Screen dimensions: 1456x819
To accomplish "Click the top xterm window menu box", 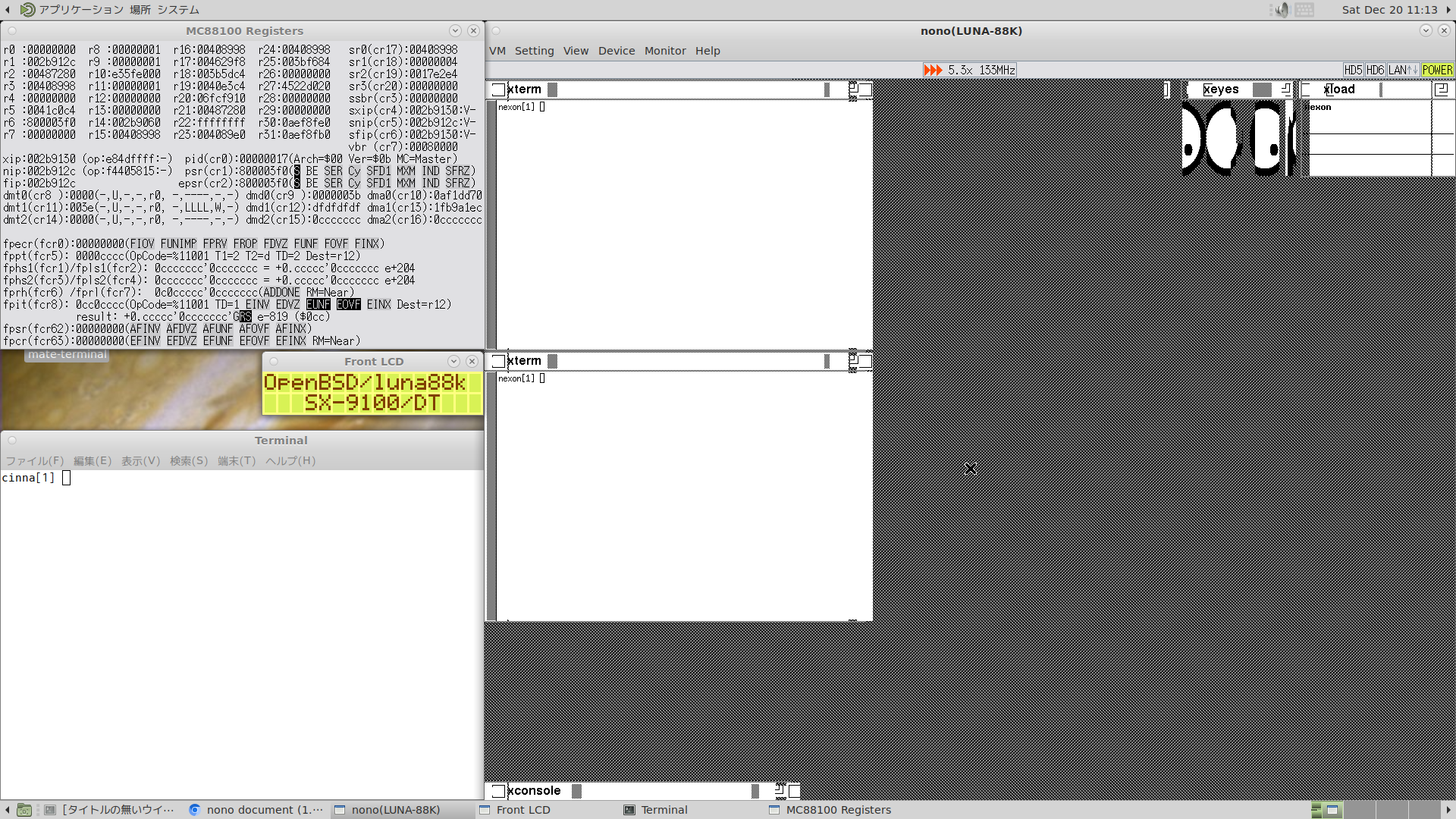I will pos(498,89).
